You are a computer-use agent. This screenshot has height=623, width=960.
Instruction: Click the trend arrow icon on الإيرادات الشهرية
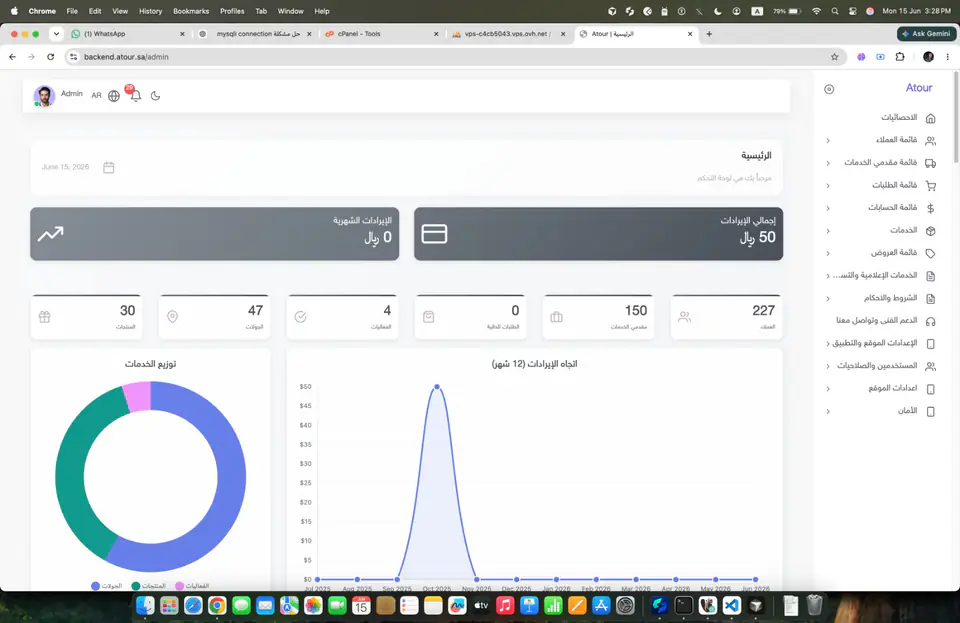click(x=51, y=234)
